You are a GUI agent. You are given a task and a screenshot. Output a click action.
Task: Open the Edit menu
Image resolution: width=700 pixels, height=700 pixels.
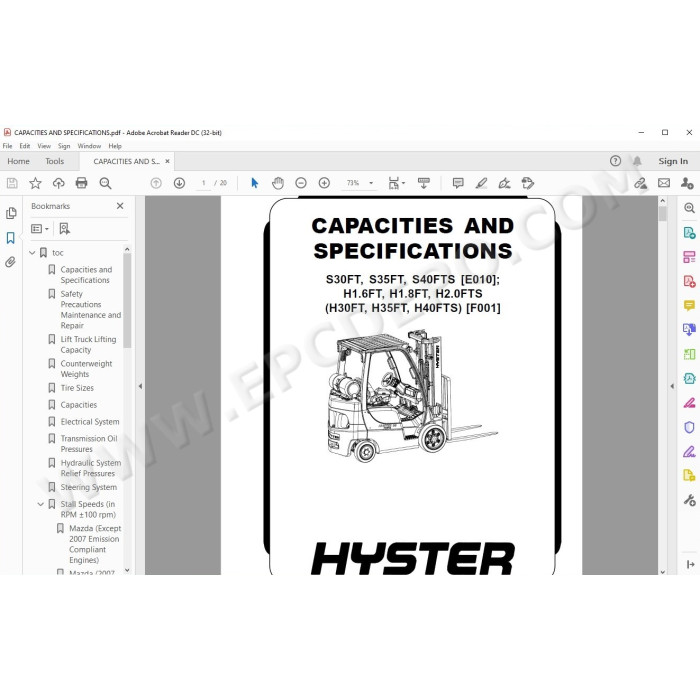click(25, 146)
